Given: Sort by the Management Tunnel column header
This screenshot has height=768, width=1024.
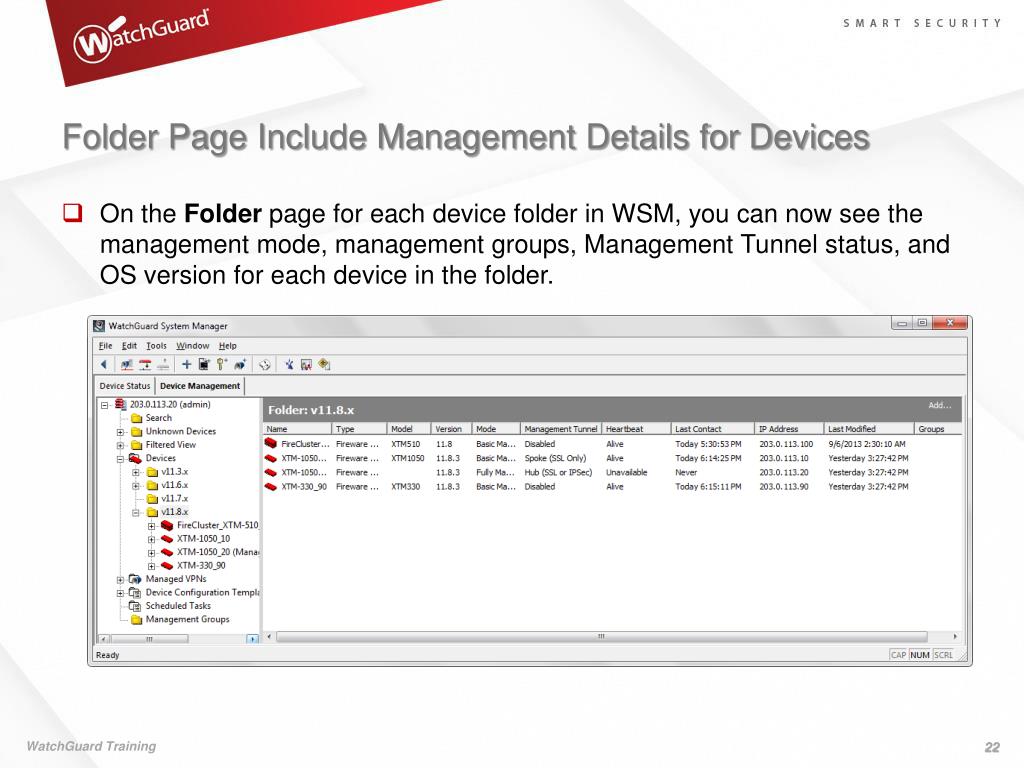Looking at the screenshot, I should (561, 429).
